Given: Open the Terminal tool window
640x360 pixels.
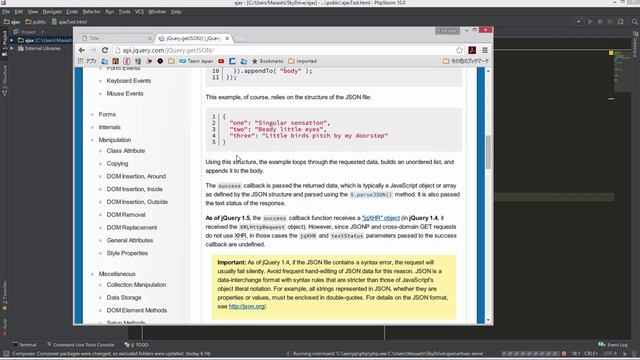Looking at the screenshot, I should [x=24, y=345].
